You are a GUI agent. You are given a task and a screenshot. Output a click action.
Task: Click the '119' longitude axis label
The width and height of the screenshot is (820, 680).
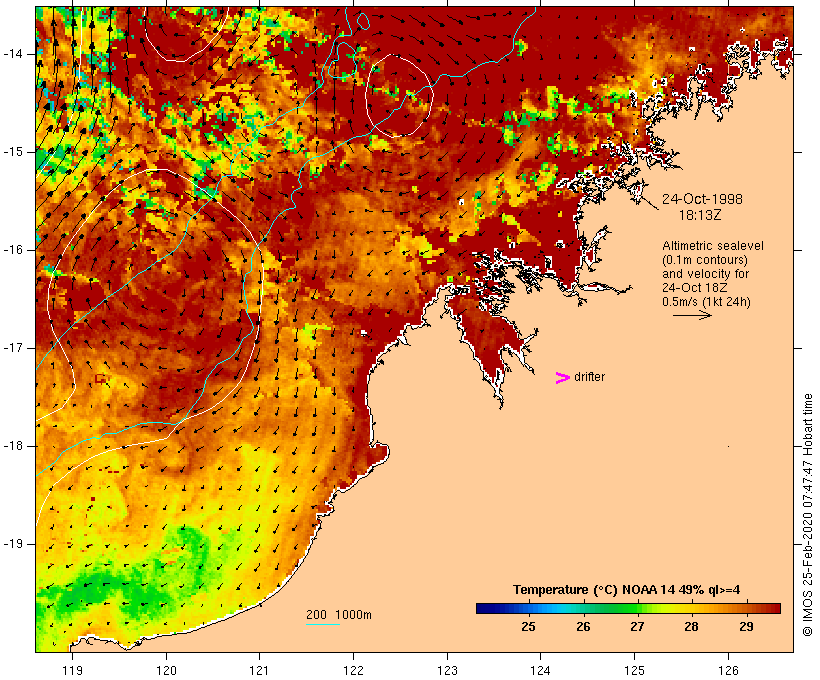point(72,670)
